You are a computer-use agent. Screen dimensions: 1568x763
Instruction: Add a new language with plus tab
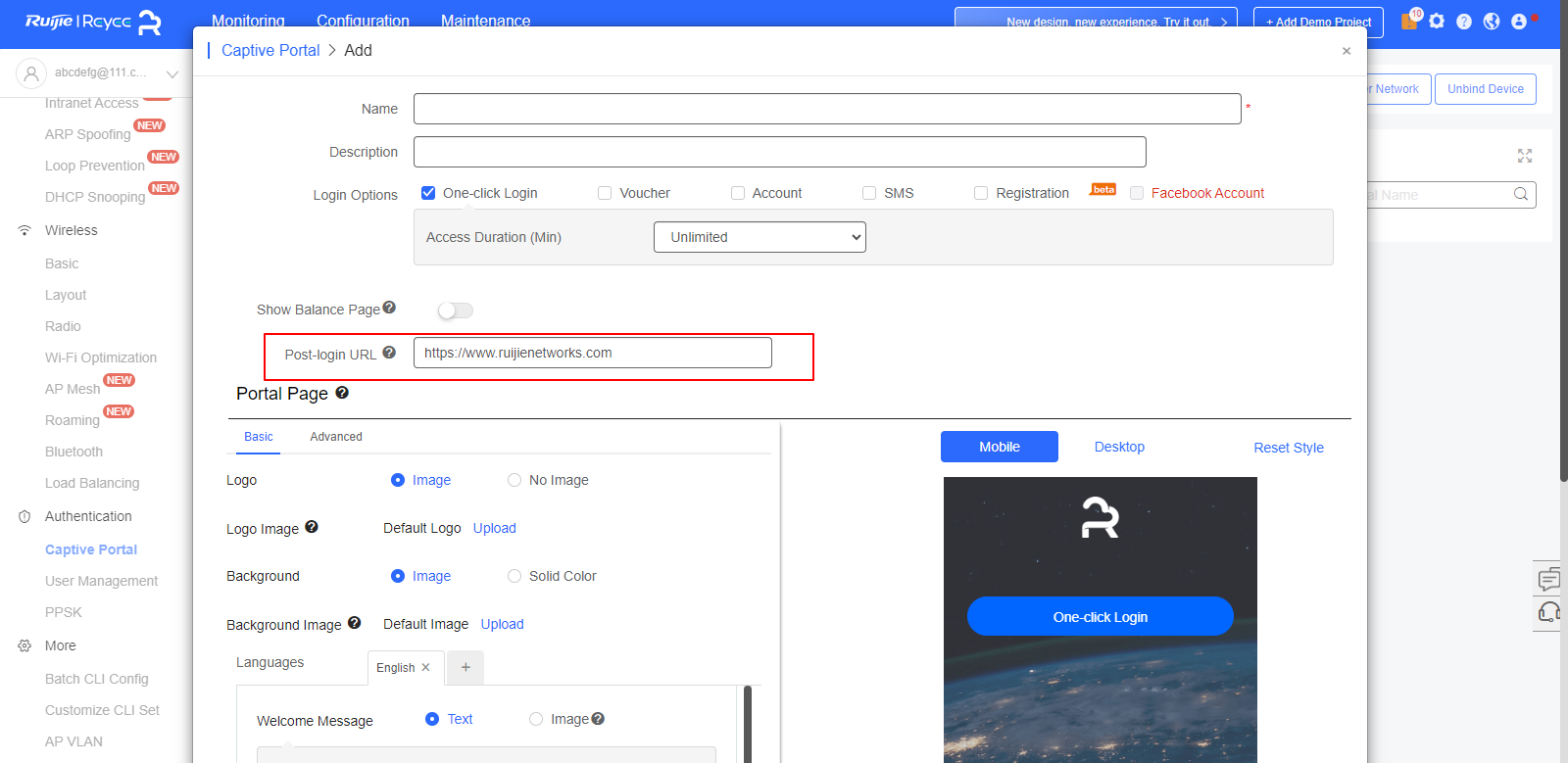[x=465, y=668]
